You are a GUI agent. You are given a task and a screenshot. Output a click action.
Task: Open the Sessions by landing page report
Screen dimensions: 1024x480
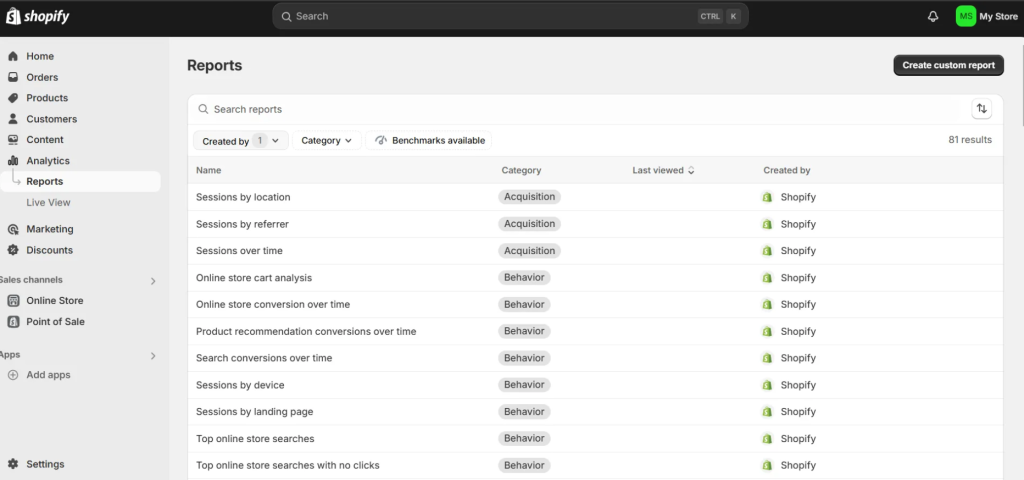point(255,412)
